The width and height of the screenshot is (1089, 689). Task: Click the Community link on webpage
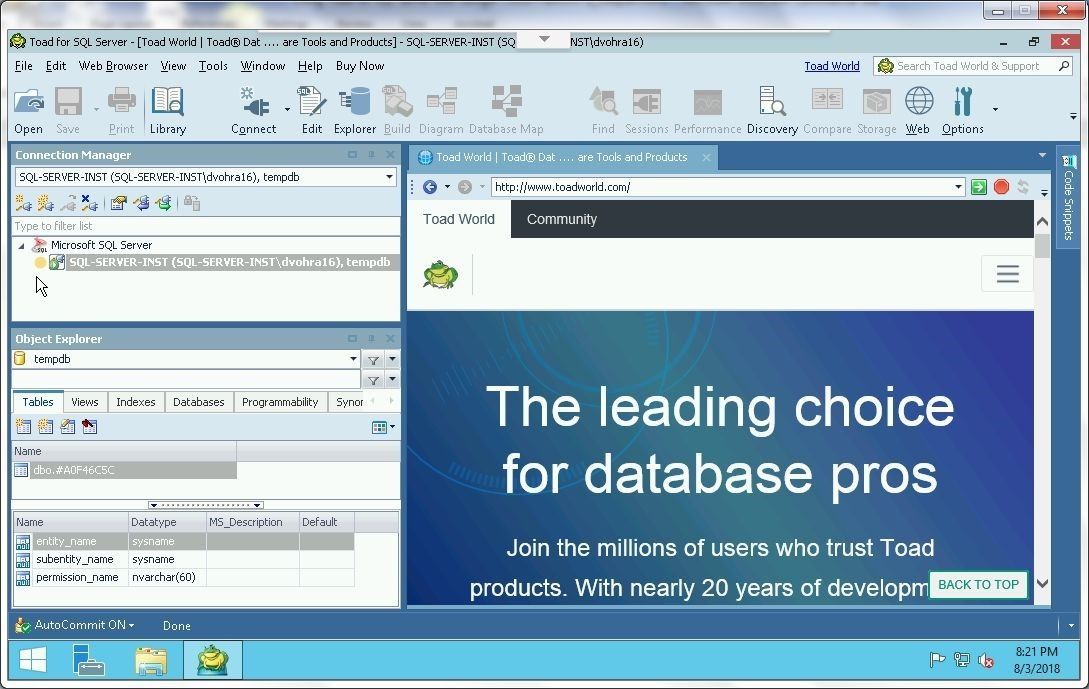tap(561, 219)
